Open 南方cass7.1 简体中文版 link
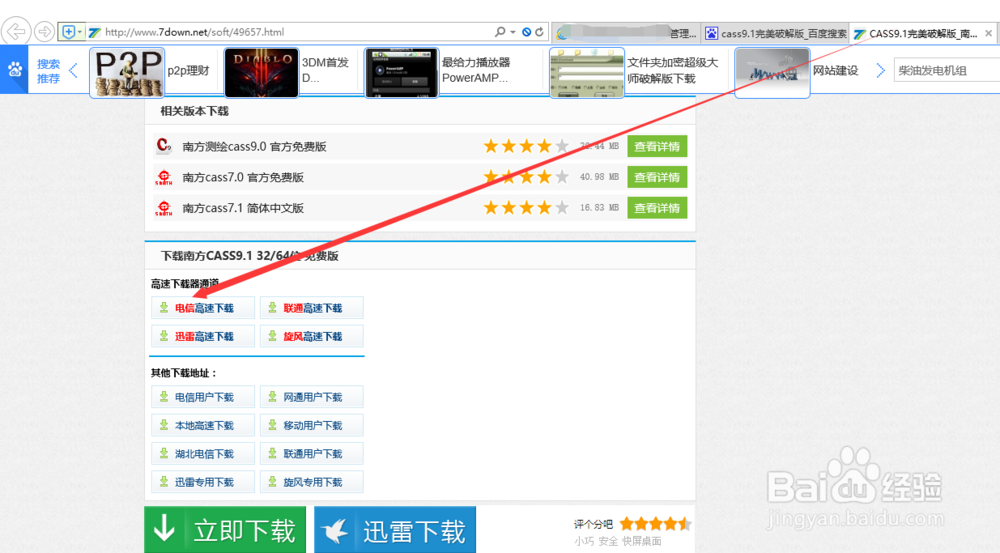This screenshot has width=1000, height=553. click(x=243, y=208)
